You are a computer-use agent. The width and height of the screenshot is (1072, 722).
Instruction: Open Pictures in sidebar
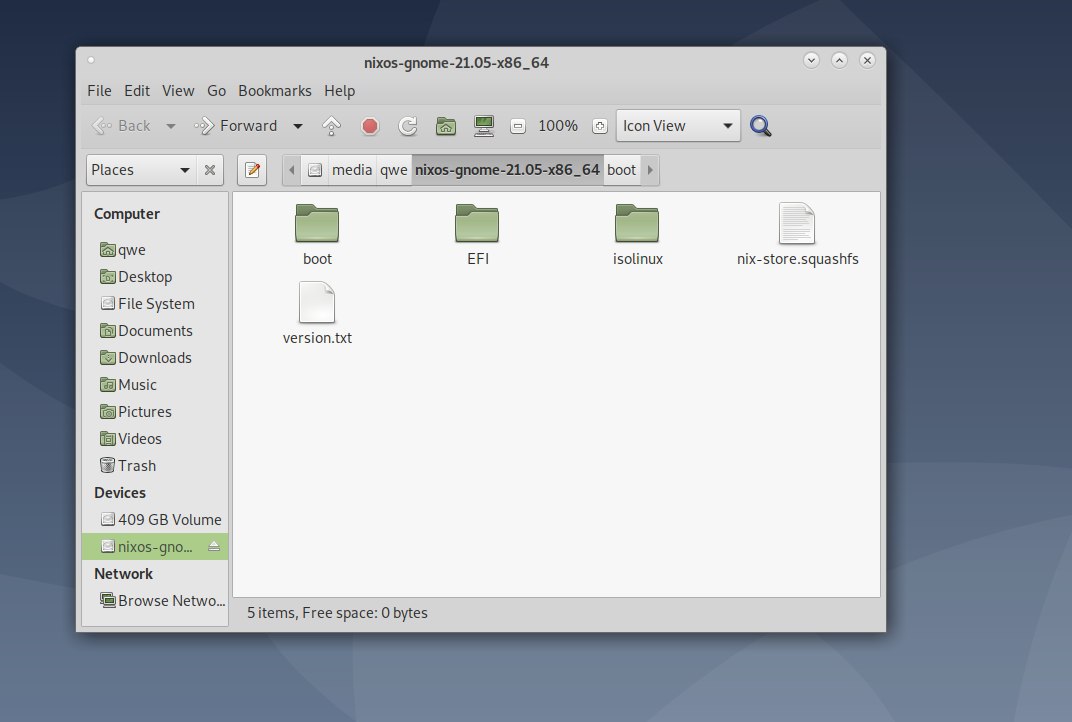[155, 412]
